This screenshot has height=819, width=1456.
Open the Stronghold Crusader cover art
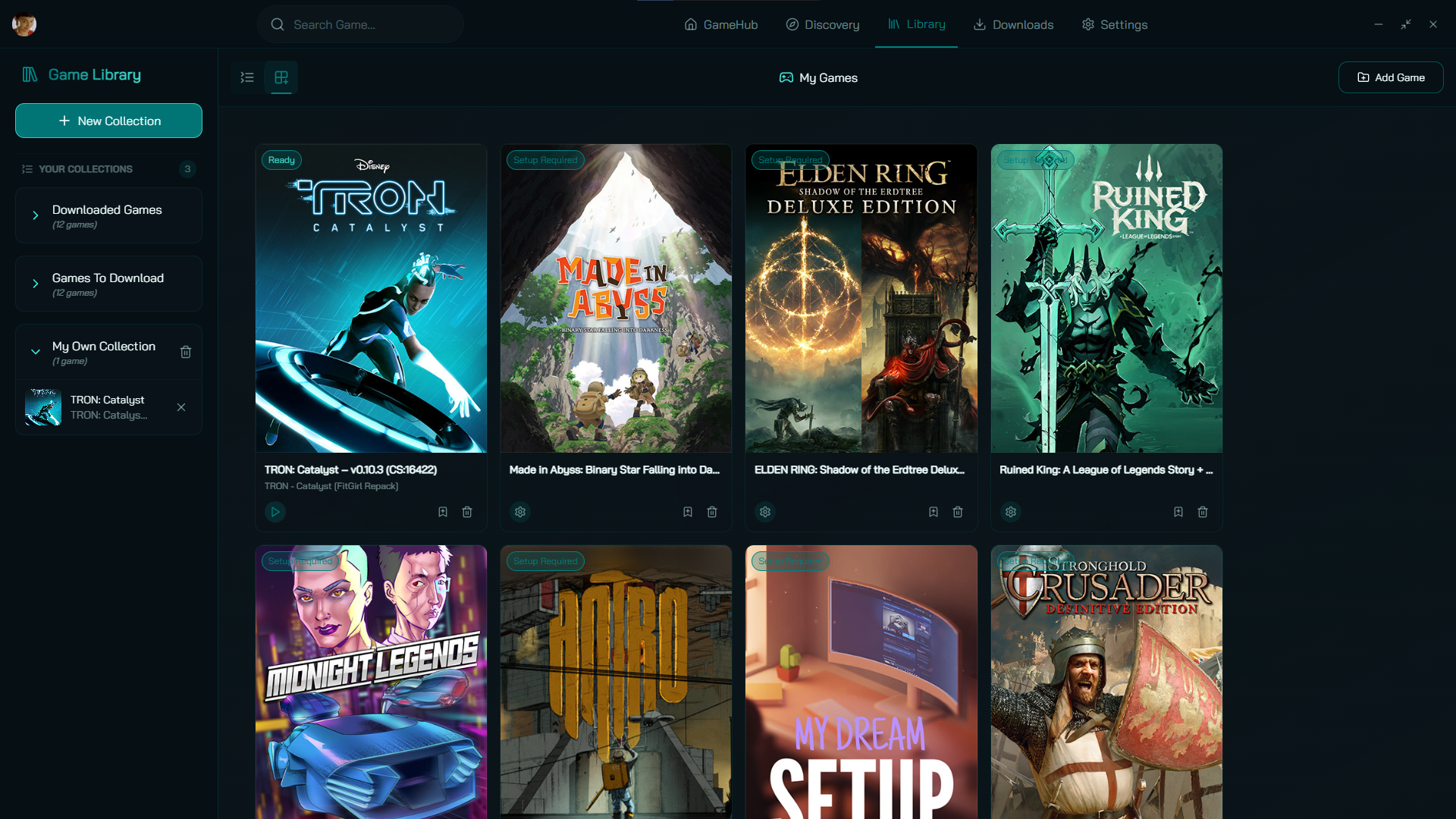click(1106, 682)
